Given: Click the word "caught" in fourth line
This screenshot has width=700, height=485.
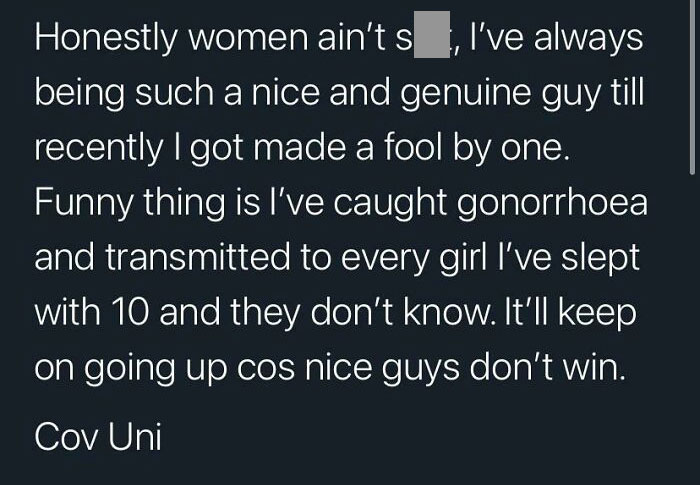Looking at the screenshot, I should coord(390,203).
